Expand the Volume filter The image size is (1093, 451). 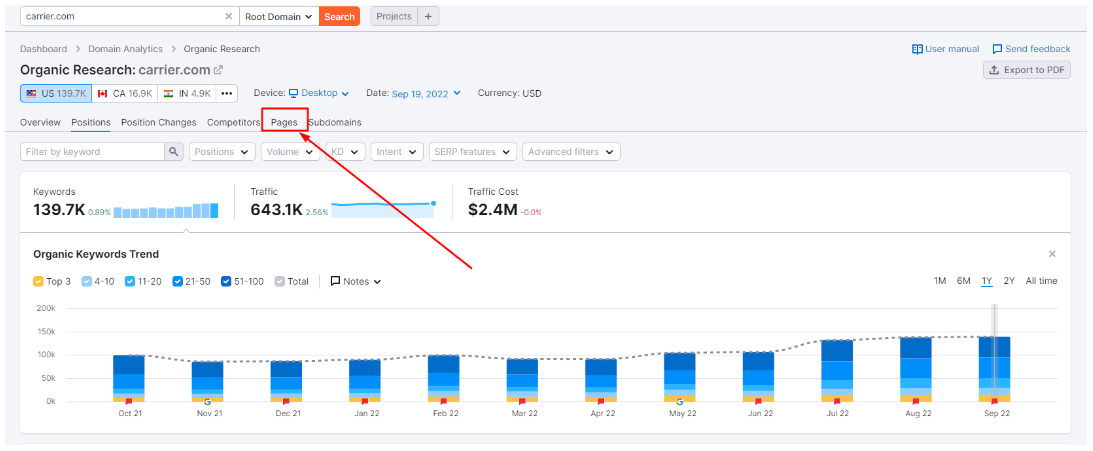[x=290, y=152]
